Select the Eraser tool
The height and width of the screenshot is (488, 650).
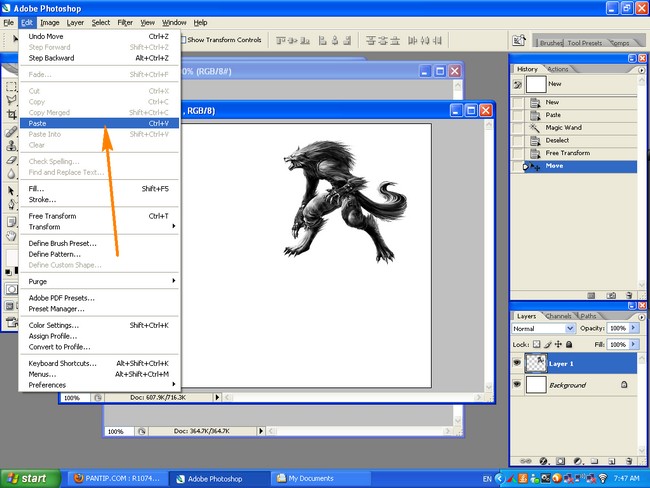(x=11, y=160)
